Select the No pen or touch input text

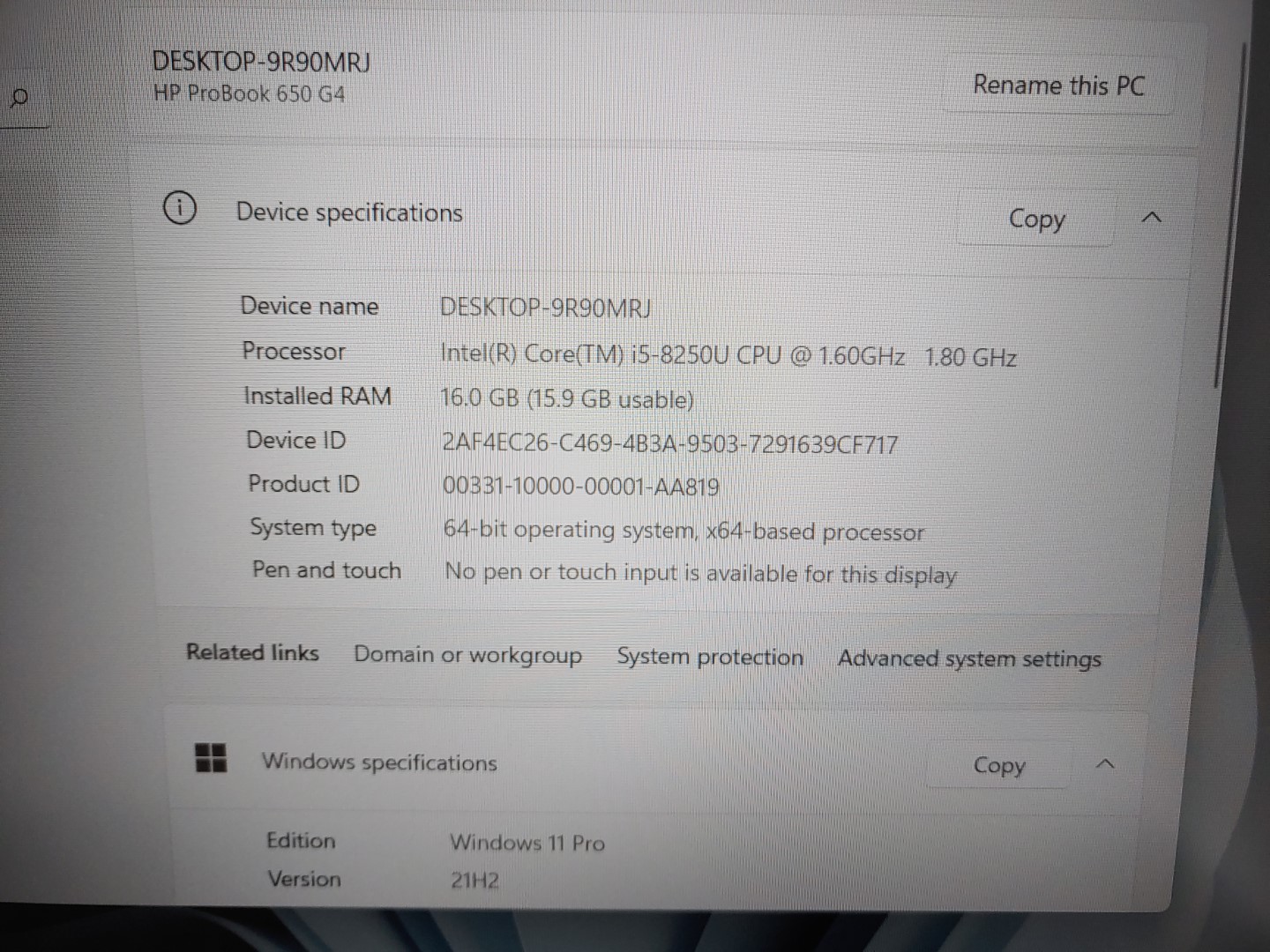(x=700, y=573)
